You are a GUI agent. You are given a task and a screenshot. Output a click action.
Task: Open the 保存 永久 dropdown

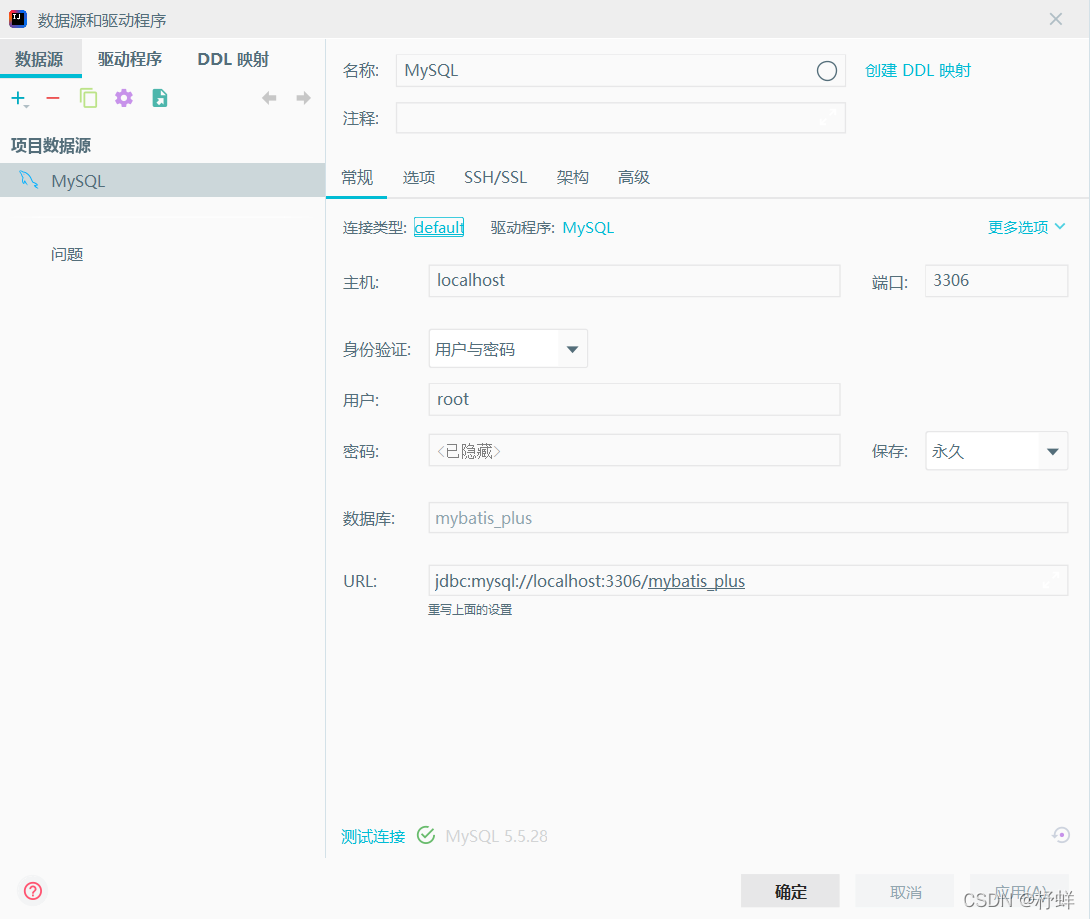click(x=996, y=451)
